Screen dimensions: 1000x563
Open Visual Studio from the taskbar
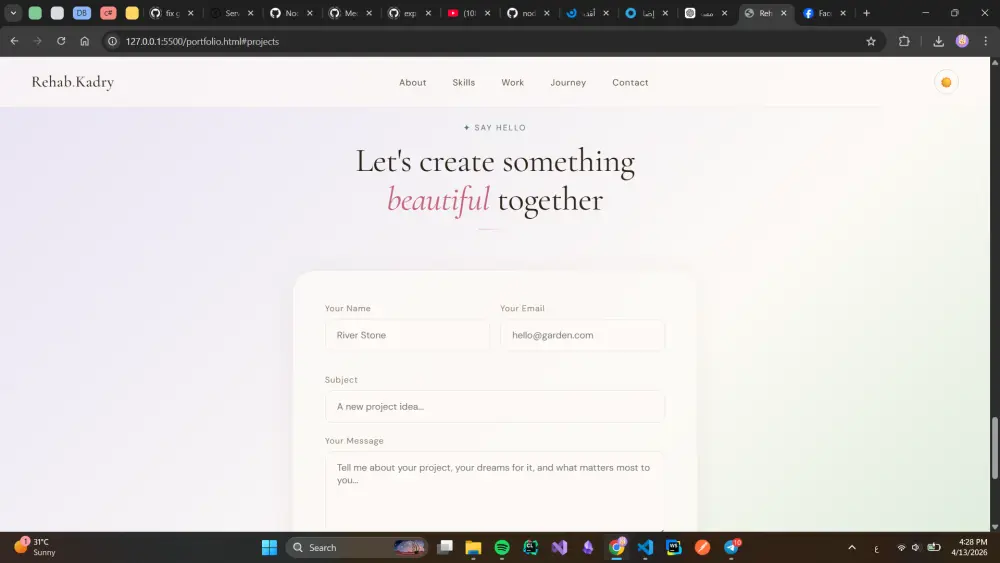(x=559, y=547)
